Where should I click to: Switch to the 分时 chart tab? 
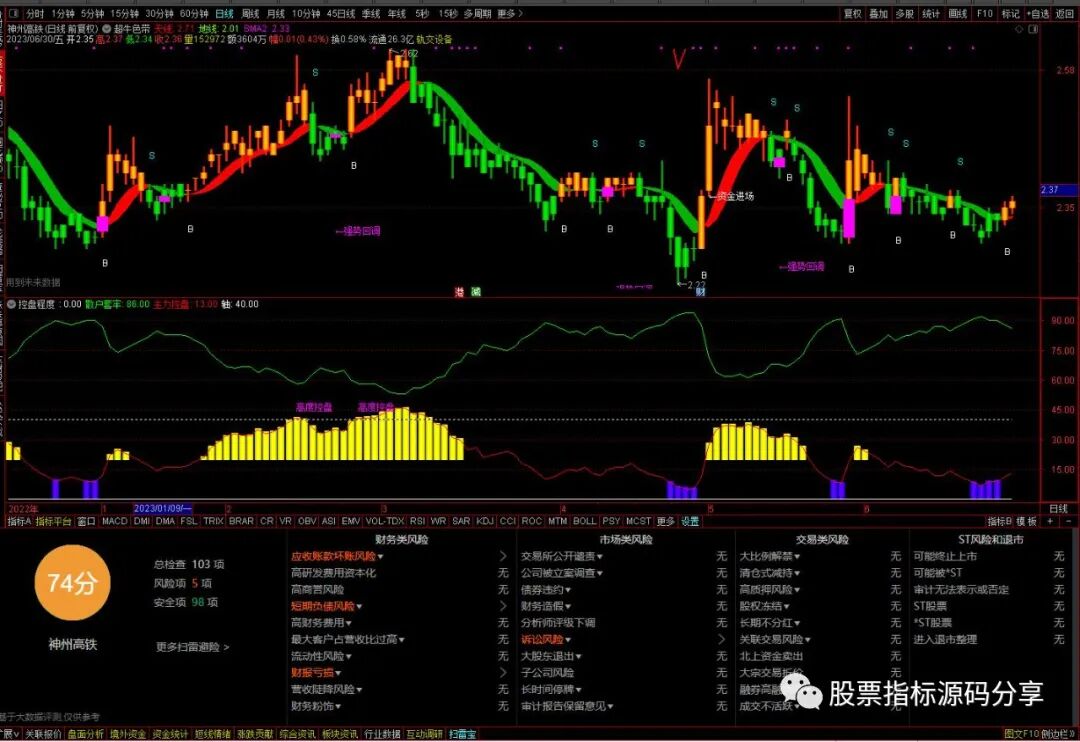coord(35,13)
